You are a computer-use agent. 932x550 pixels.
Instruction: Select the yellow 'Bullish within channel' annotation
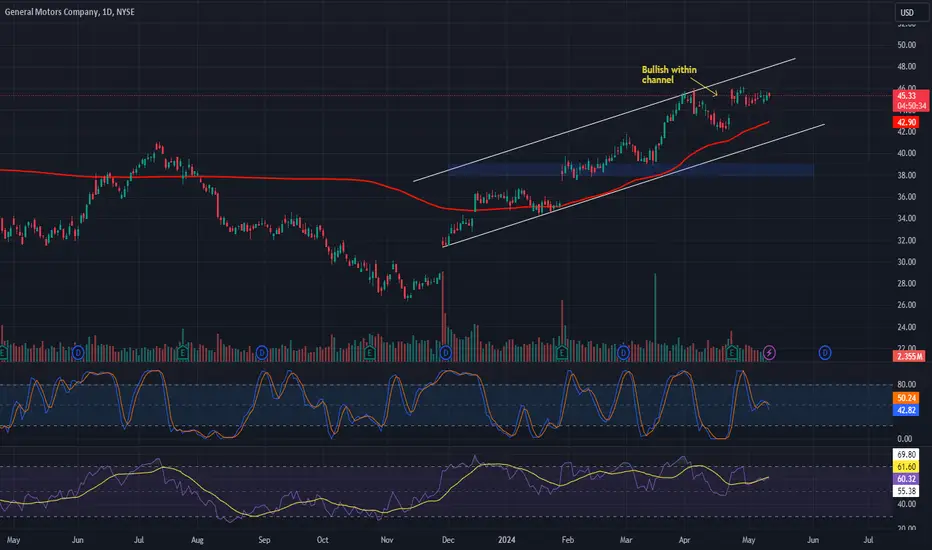(669, 75)
